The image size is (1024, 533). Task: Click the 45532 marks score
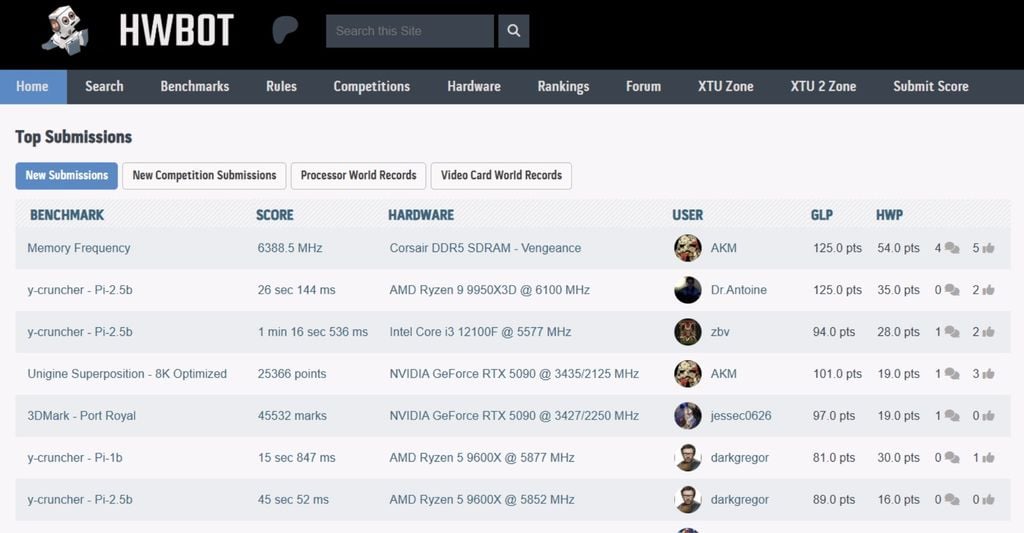click(292, 415)
